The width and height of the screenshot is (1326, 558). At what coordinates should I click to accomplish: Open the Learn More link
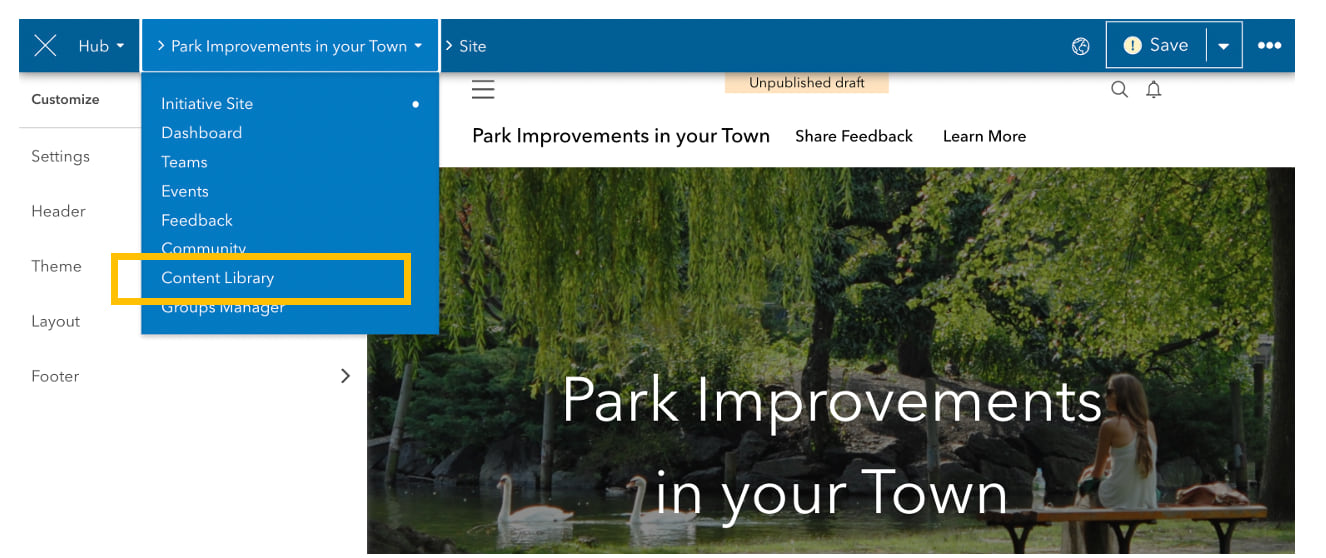point(984,136)
